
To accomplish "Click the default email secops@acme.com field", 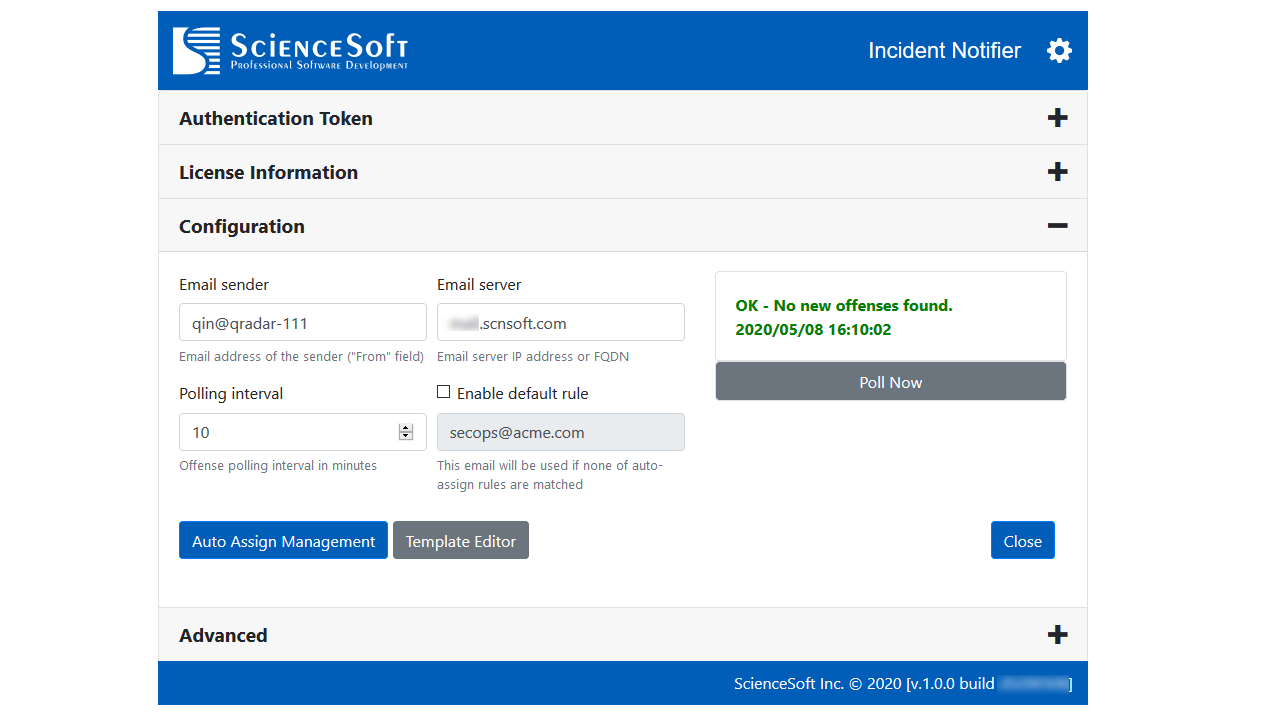I will click(x=560, y=433).
